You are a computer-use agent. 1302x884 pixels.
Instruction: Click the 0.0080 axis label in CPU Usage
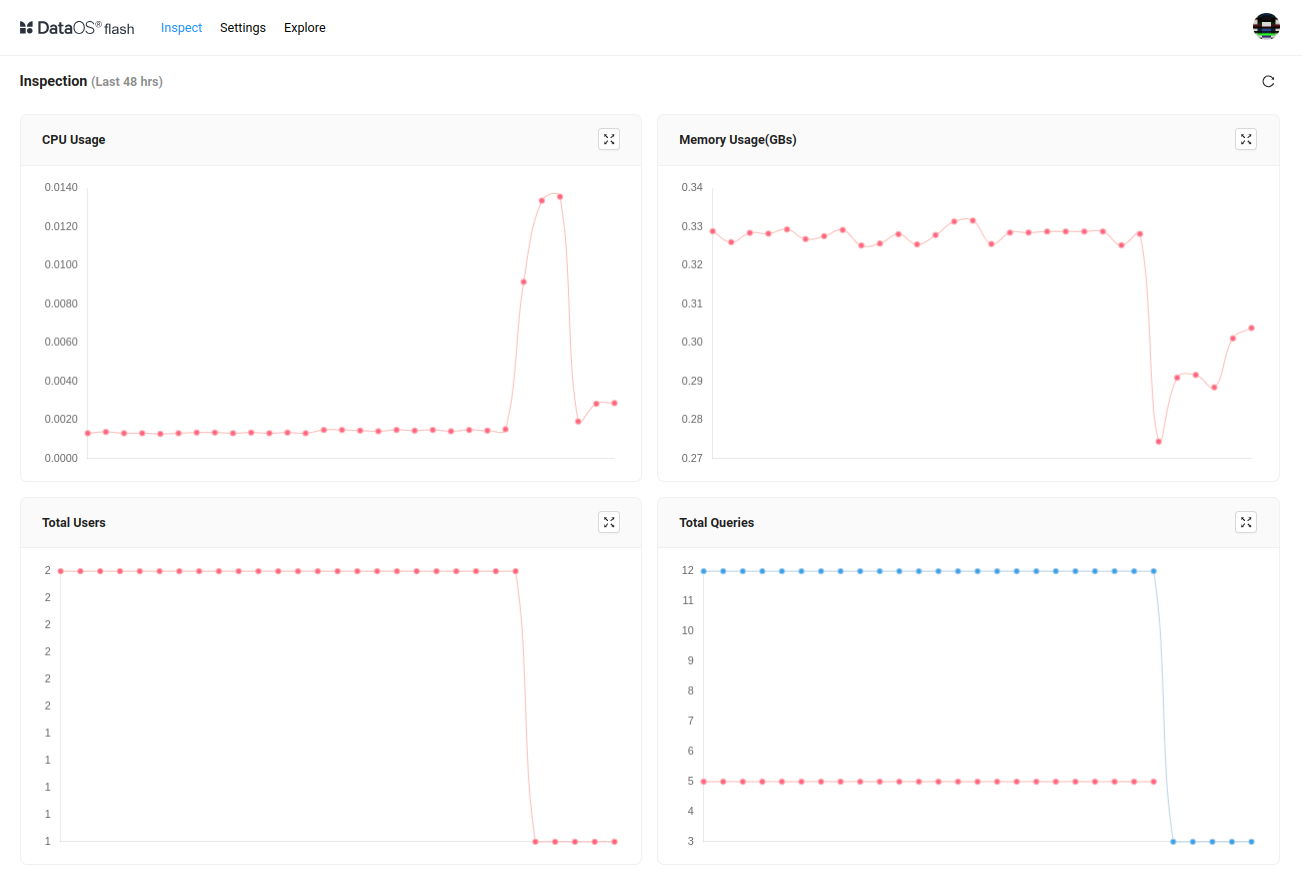point(61,303)
